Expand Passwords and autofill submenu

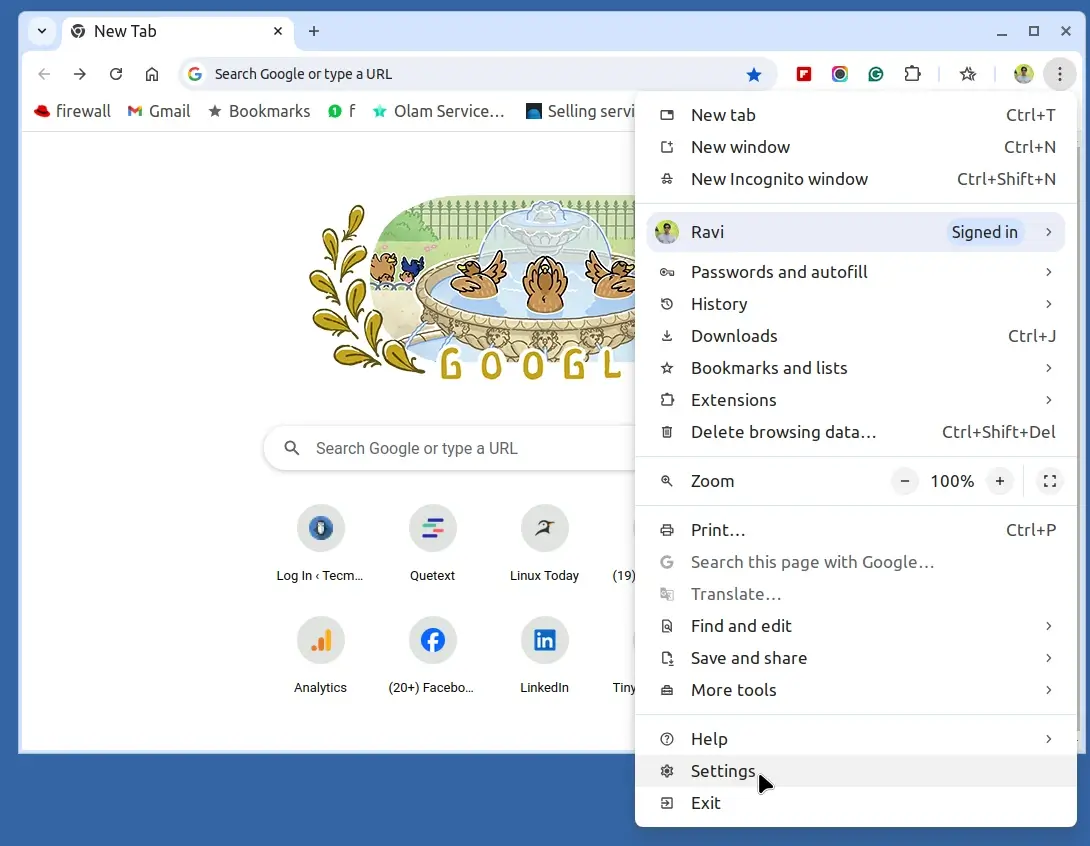856,272
